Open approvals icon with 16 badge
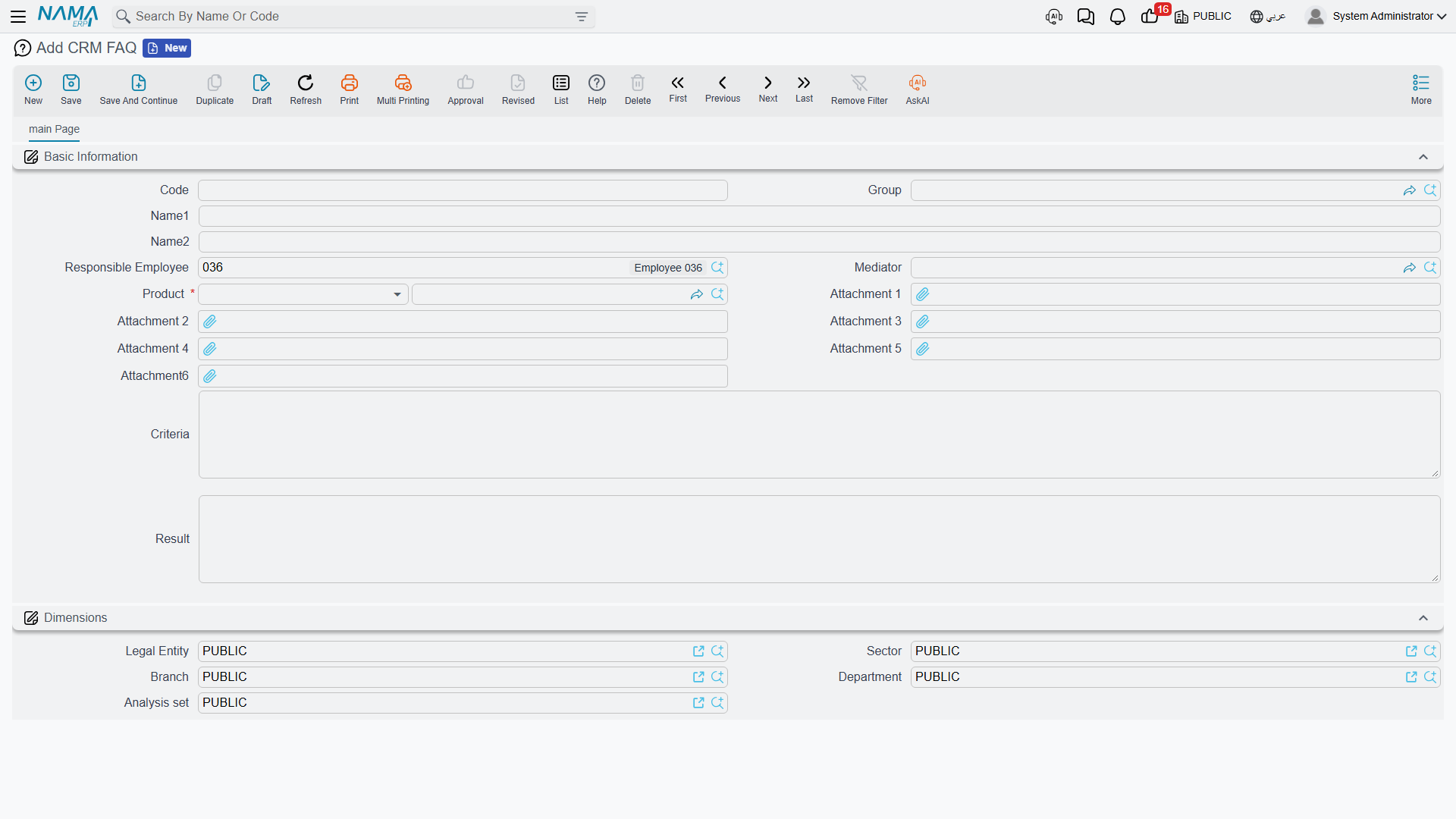 (x=1150, y=16)
